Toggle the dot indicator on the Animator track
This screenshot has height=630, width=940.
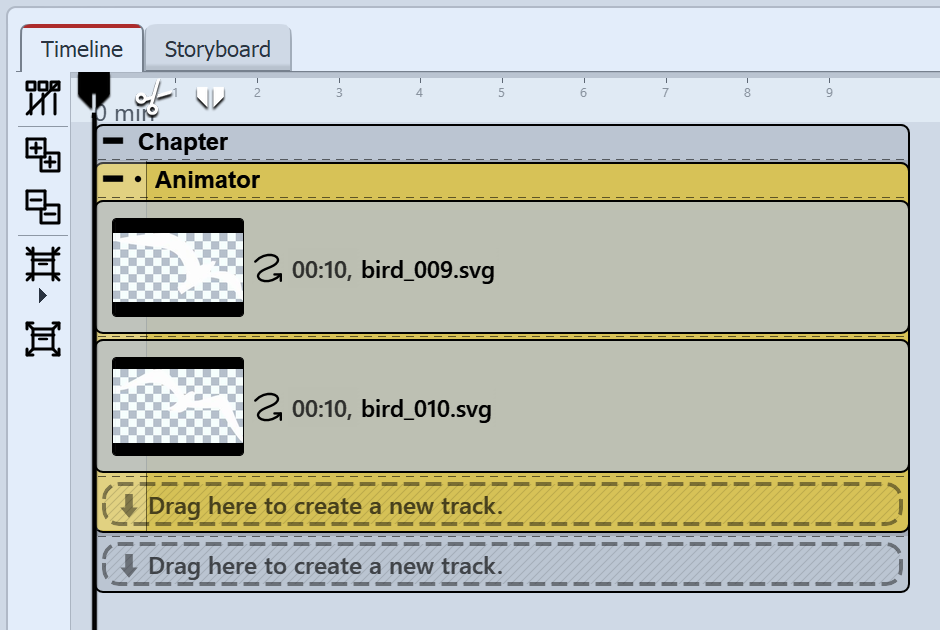point(136,180)
